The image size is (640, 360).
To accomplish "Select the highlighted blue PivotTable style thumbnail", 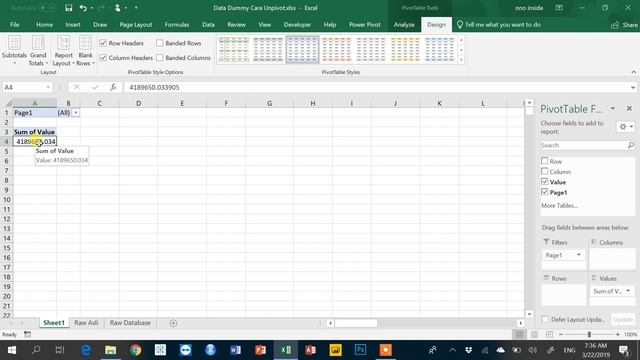I will [x=302, y=49].
